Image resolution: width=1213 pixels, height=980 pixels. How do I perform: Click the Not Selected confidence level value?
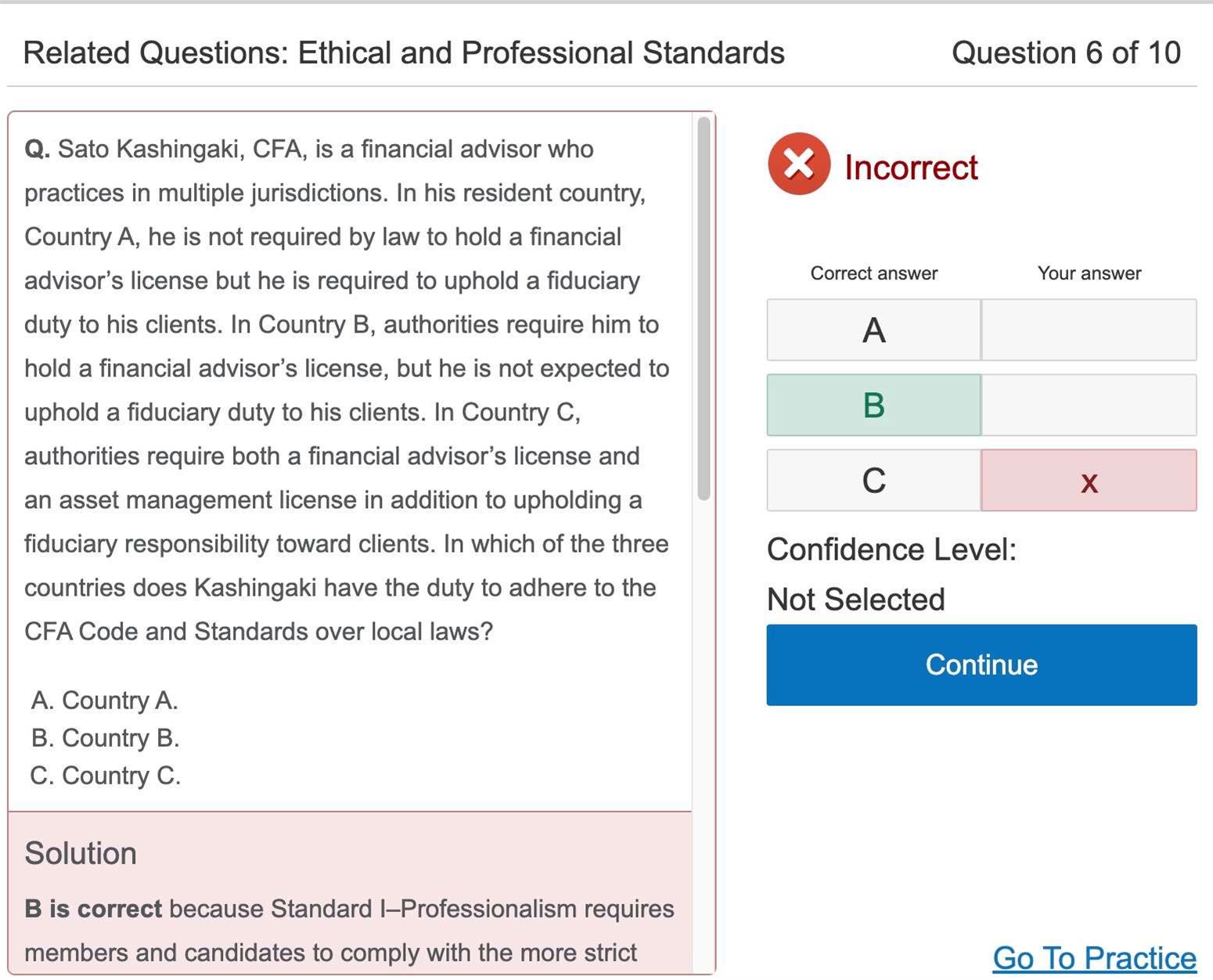[856, 600]
